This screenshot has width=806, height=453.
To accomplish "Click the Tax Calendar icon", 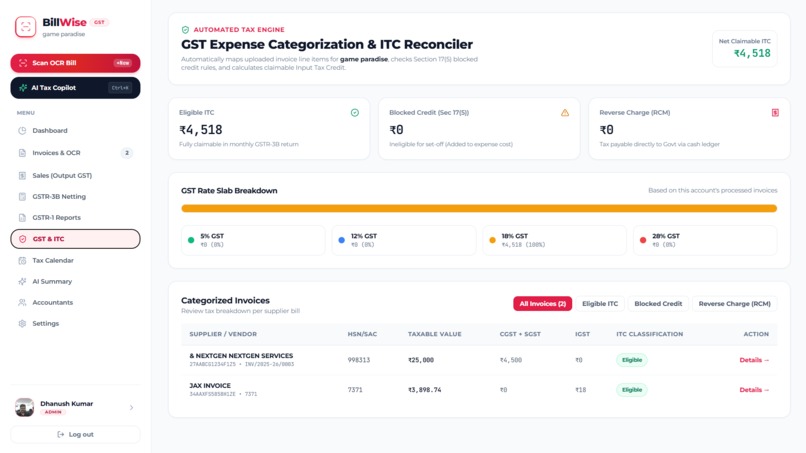I will [x=22, y=261].
